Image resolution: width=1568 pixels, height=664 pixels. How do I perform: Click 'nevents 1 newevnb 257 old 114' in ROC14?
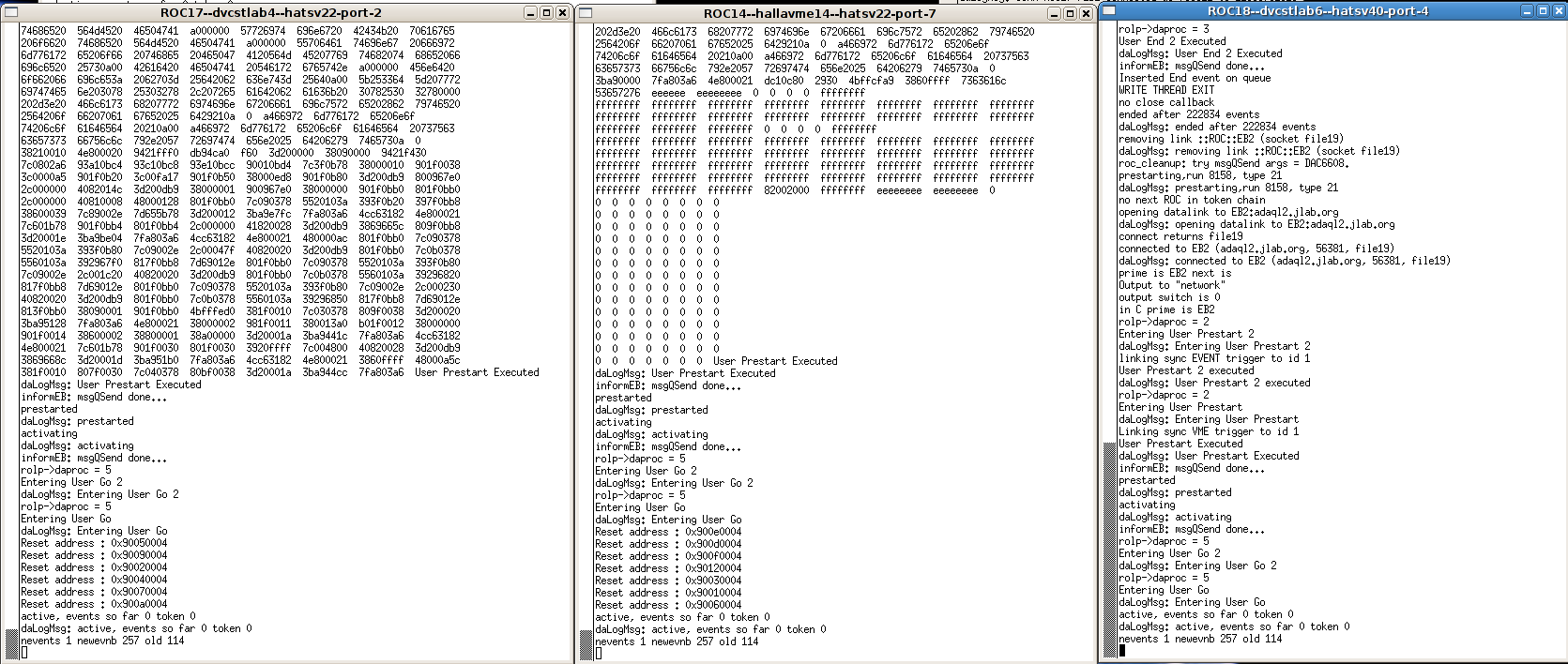[677, 641]
